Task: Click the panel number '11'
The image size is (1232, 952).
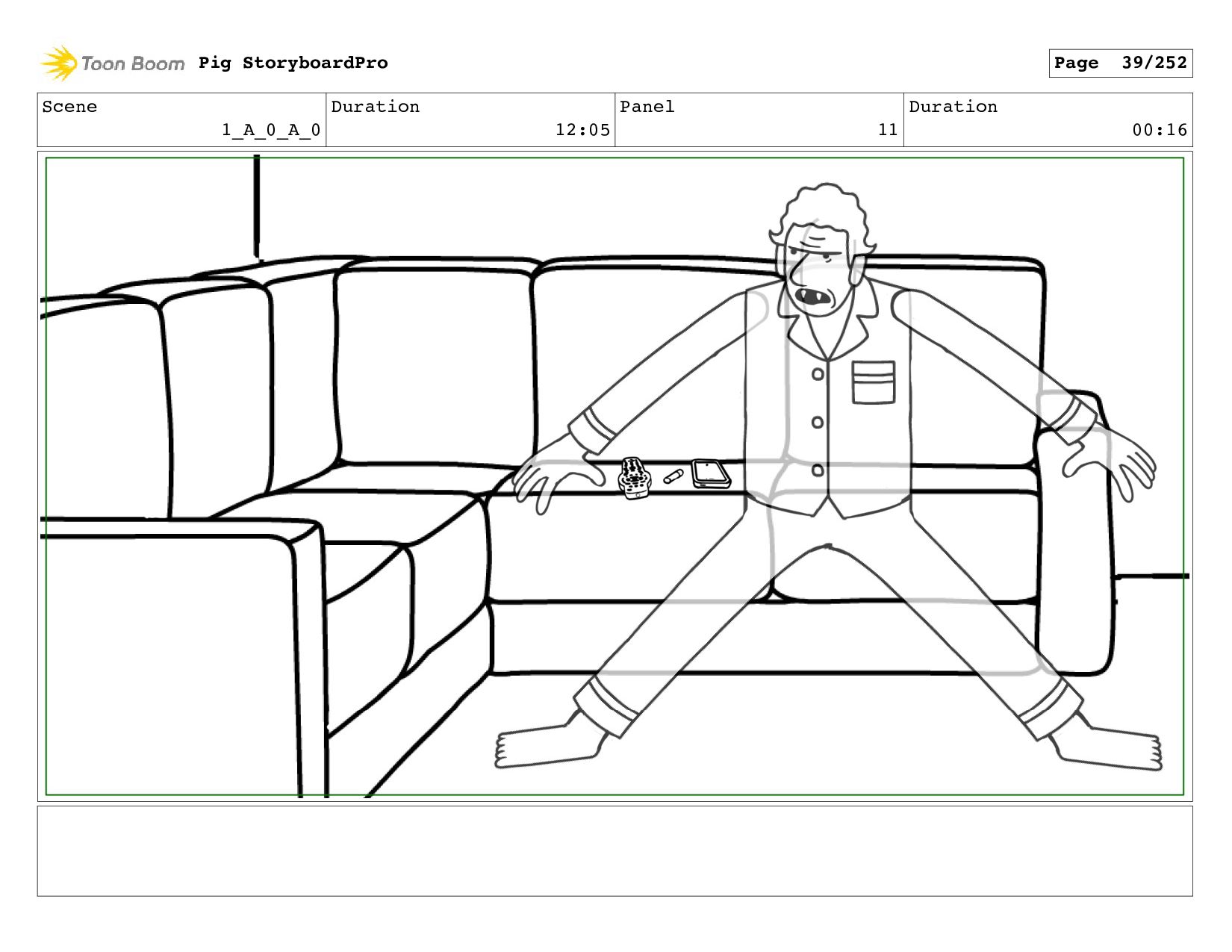Action: pyautogui.click(x=888, y=130)
